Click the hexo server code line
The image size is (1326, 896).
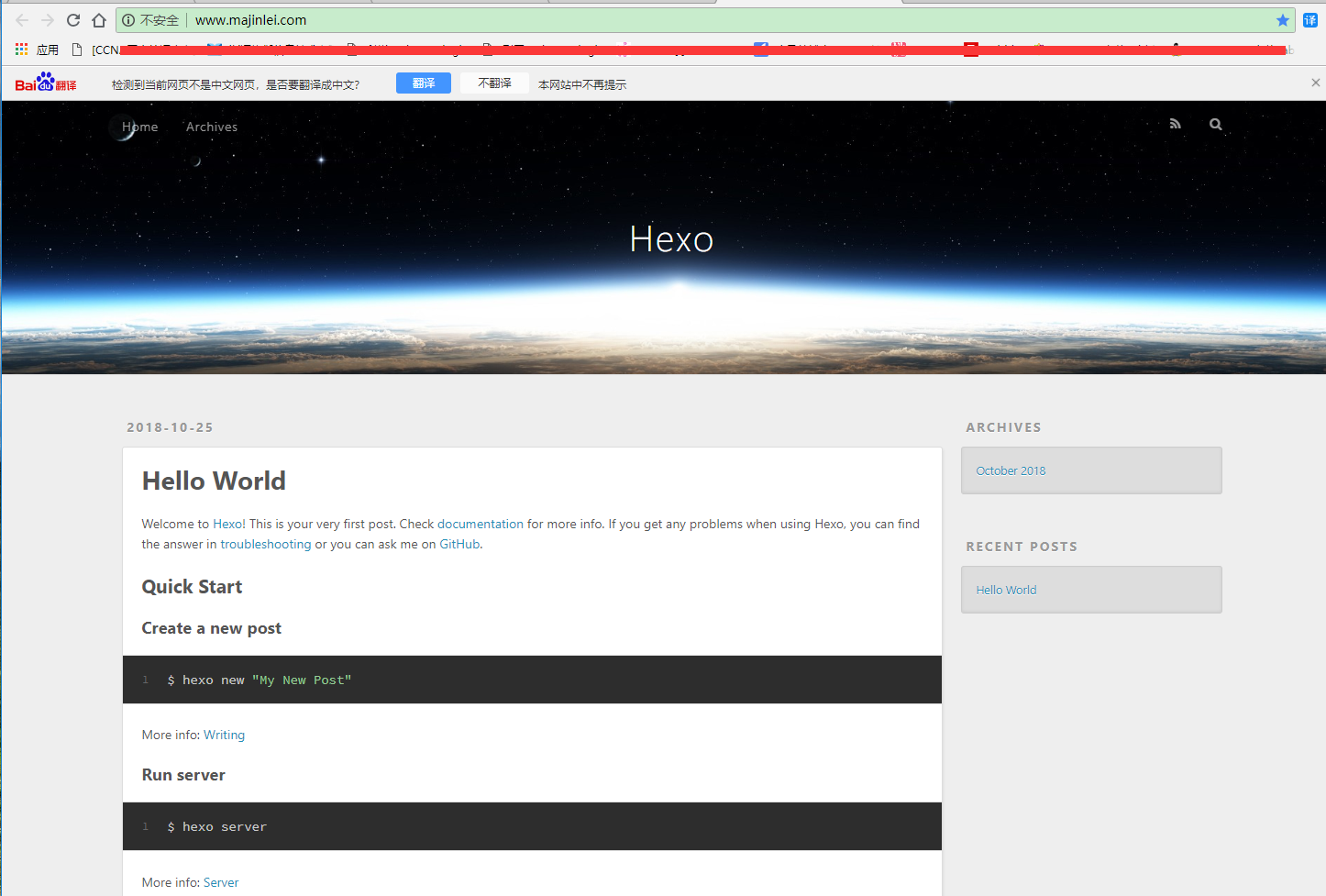tap(217, 826)
